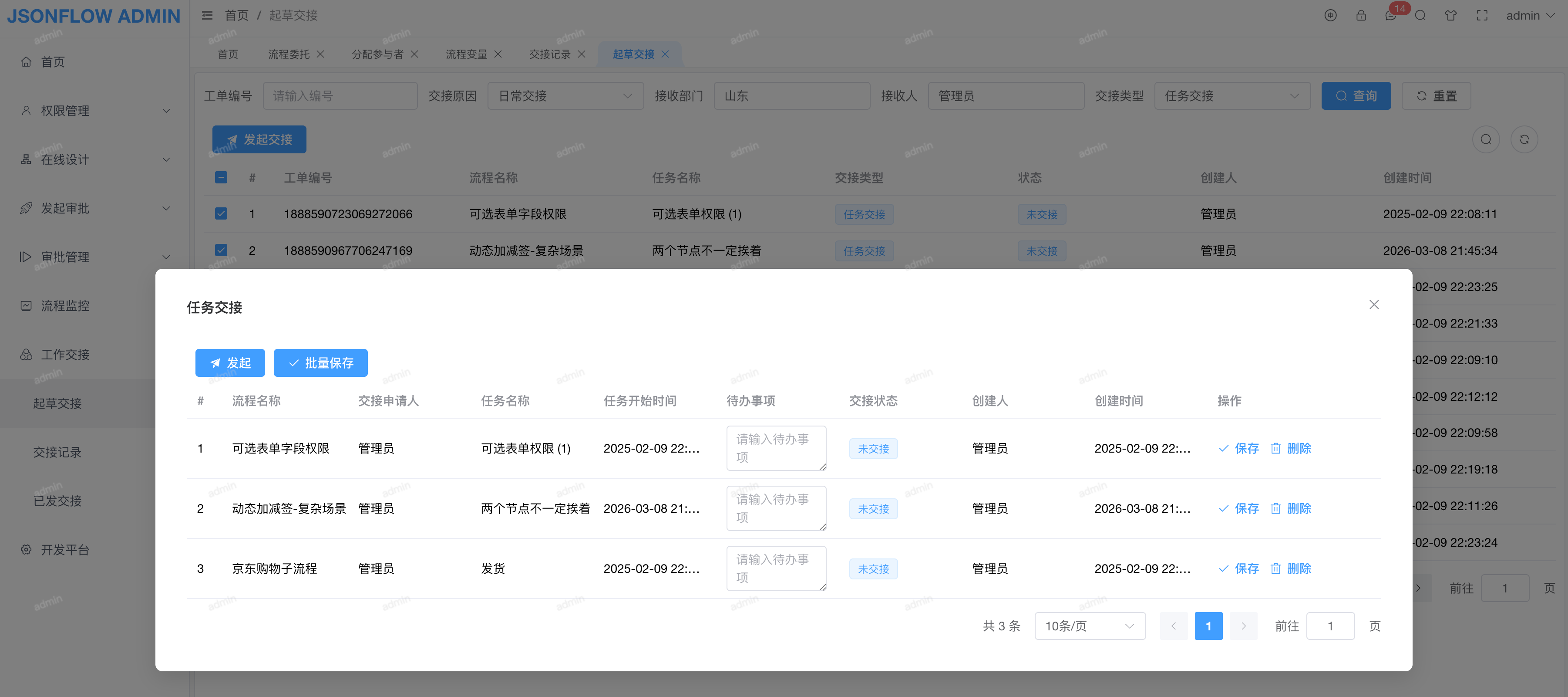Click the 发起 button in dialog
This screenshot has height=697, width=1568.
[x=230, y=363]
